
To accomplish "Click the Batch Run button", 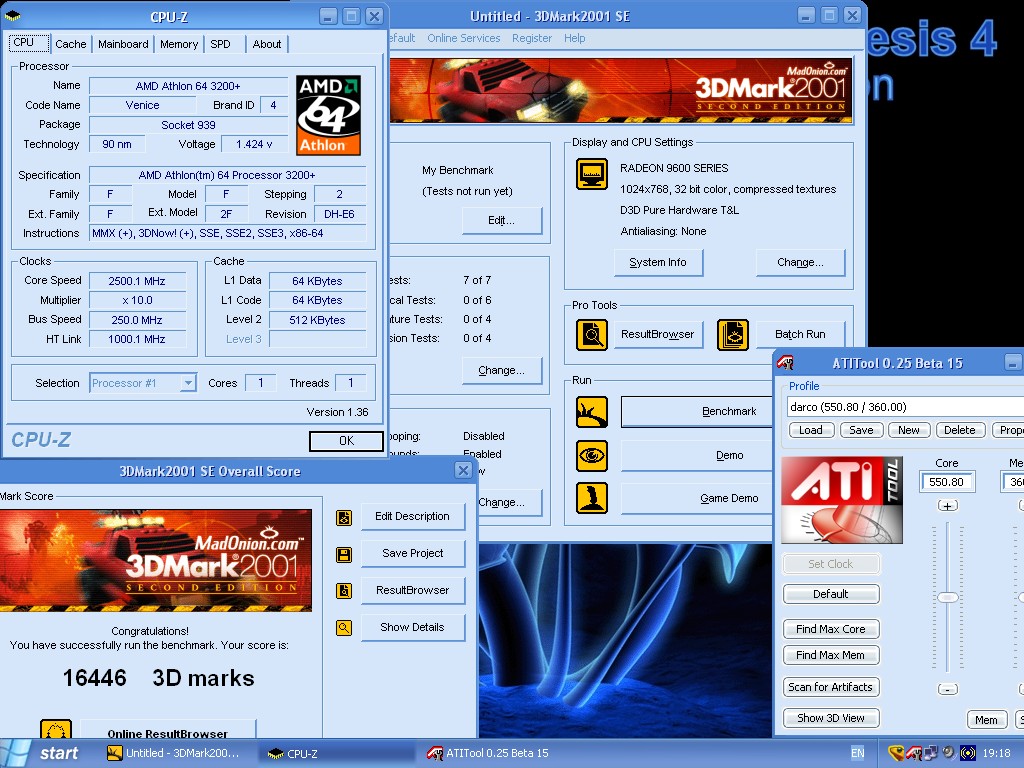I will pos(800,334).
